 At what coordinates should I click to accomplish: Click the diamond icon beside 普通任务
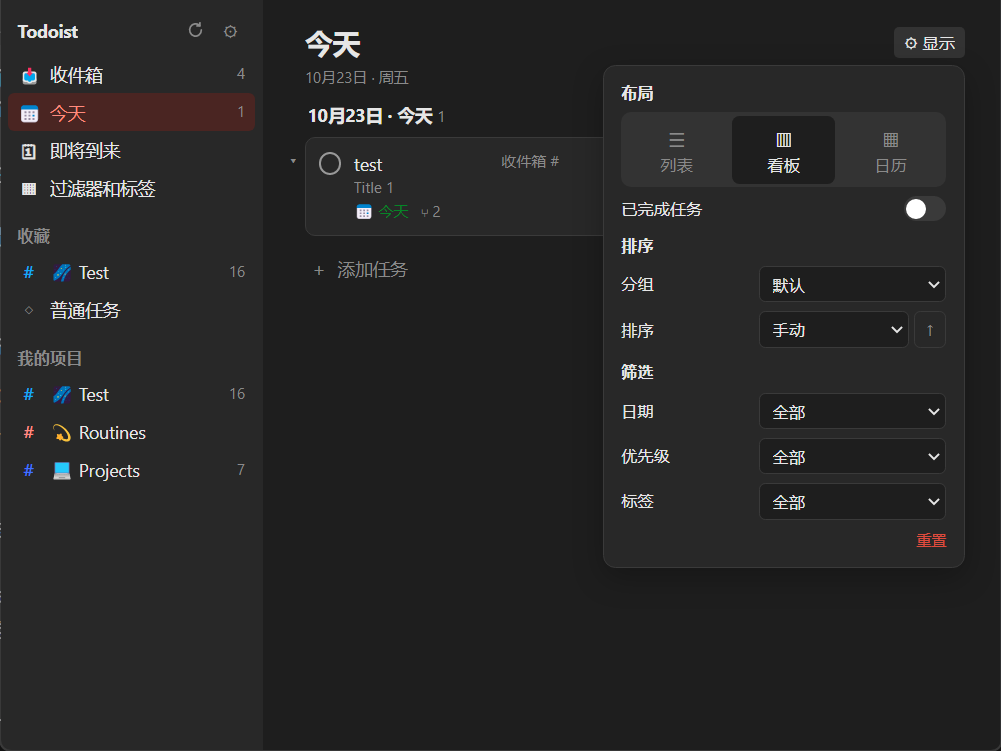click(29, 310)
